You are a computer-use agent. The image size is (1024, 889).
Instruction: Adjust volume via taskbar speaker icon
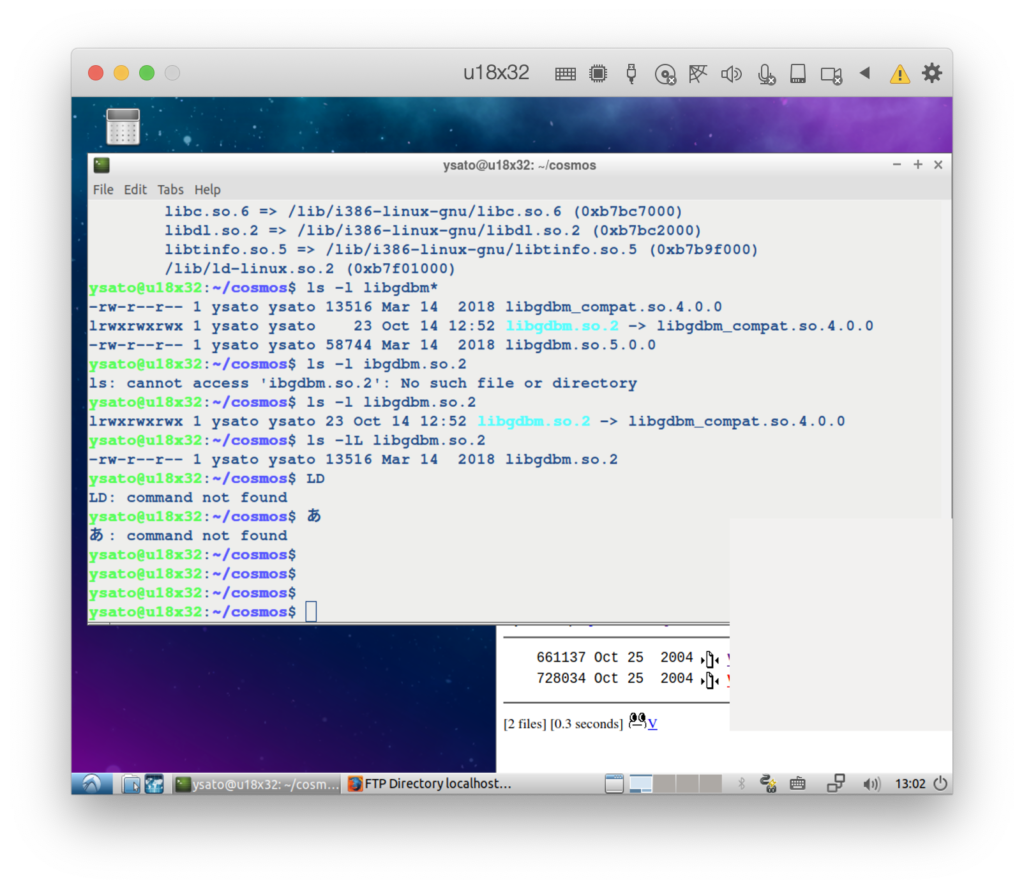[871, 784]
